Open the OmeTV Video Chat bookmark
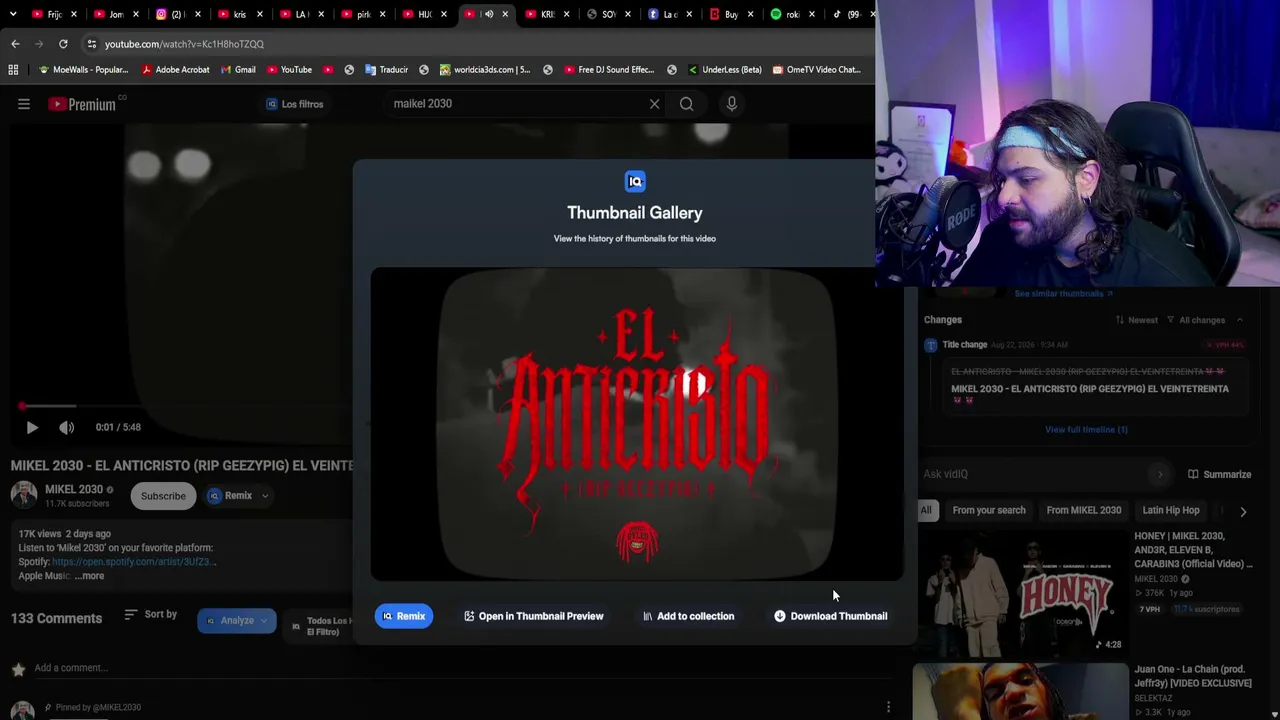Viewport: 1280px width, 720px height. tap(815, 70)
